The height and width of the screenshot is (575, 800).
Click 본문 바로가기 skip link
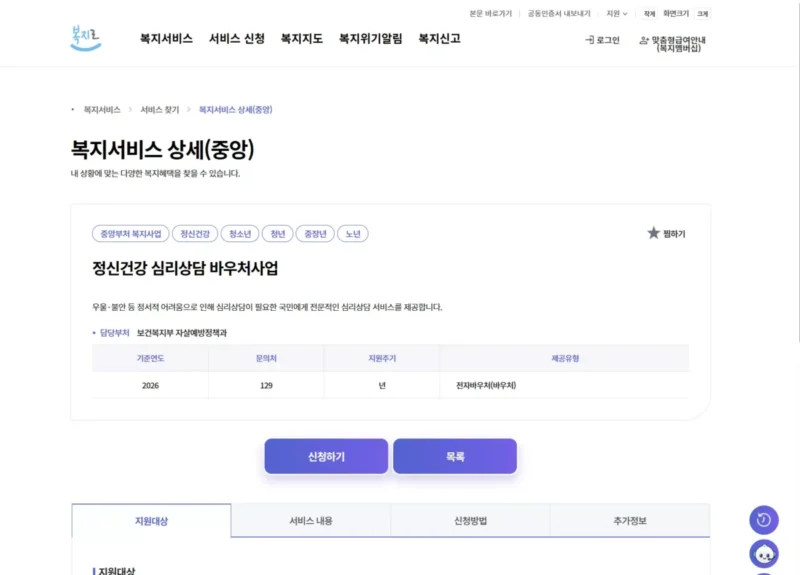[490, 14]
